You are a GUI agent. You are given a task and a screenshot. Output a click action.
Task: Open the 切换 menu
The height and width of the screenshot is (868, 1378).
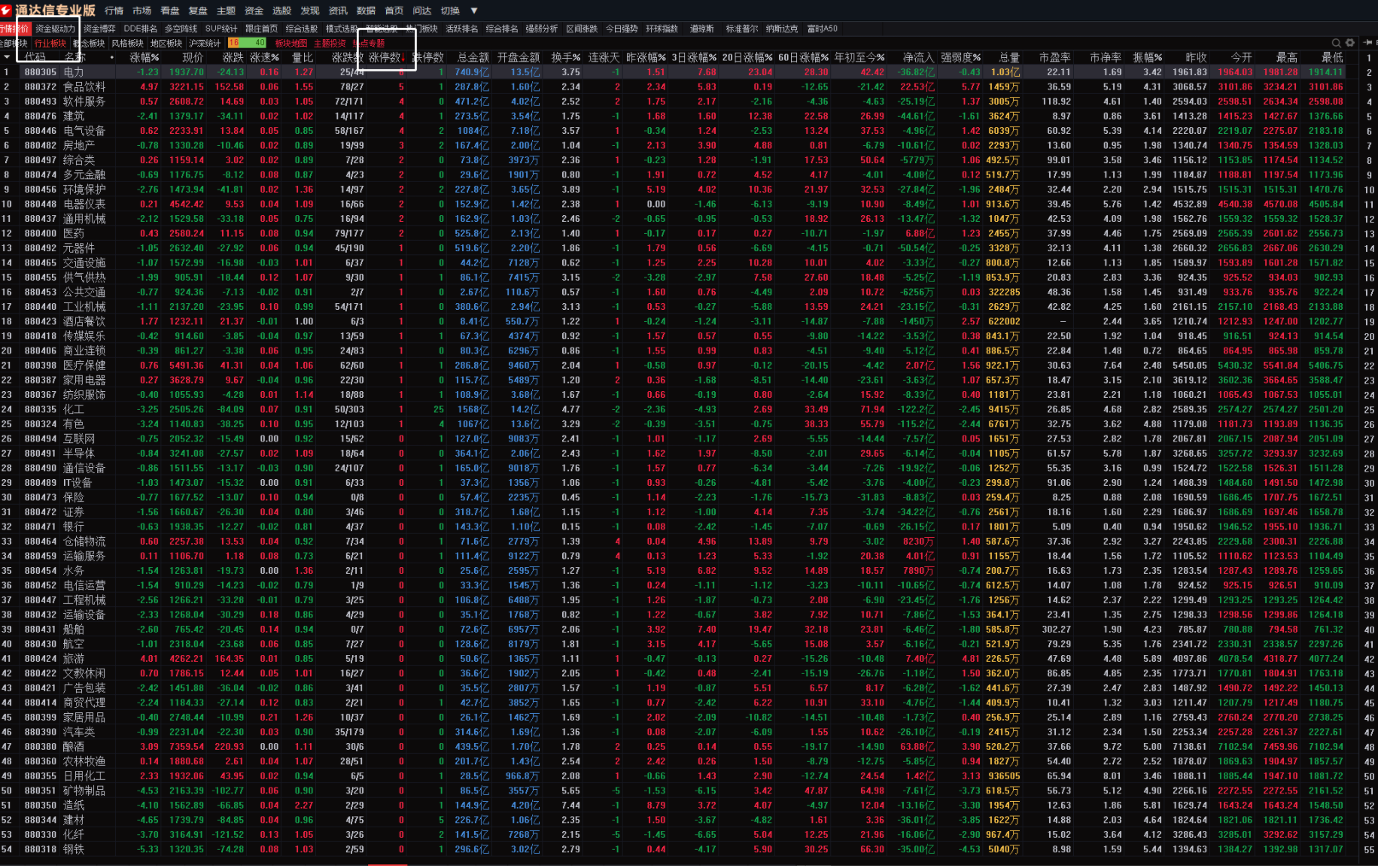click(x=450, y=11)
